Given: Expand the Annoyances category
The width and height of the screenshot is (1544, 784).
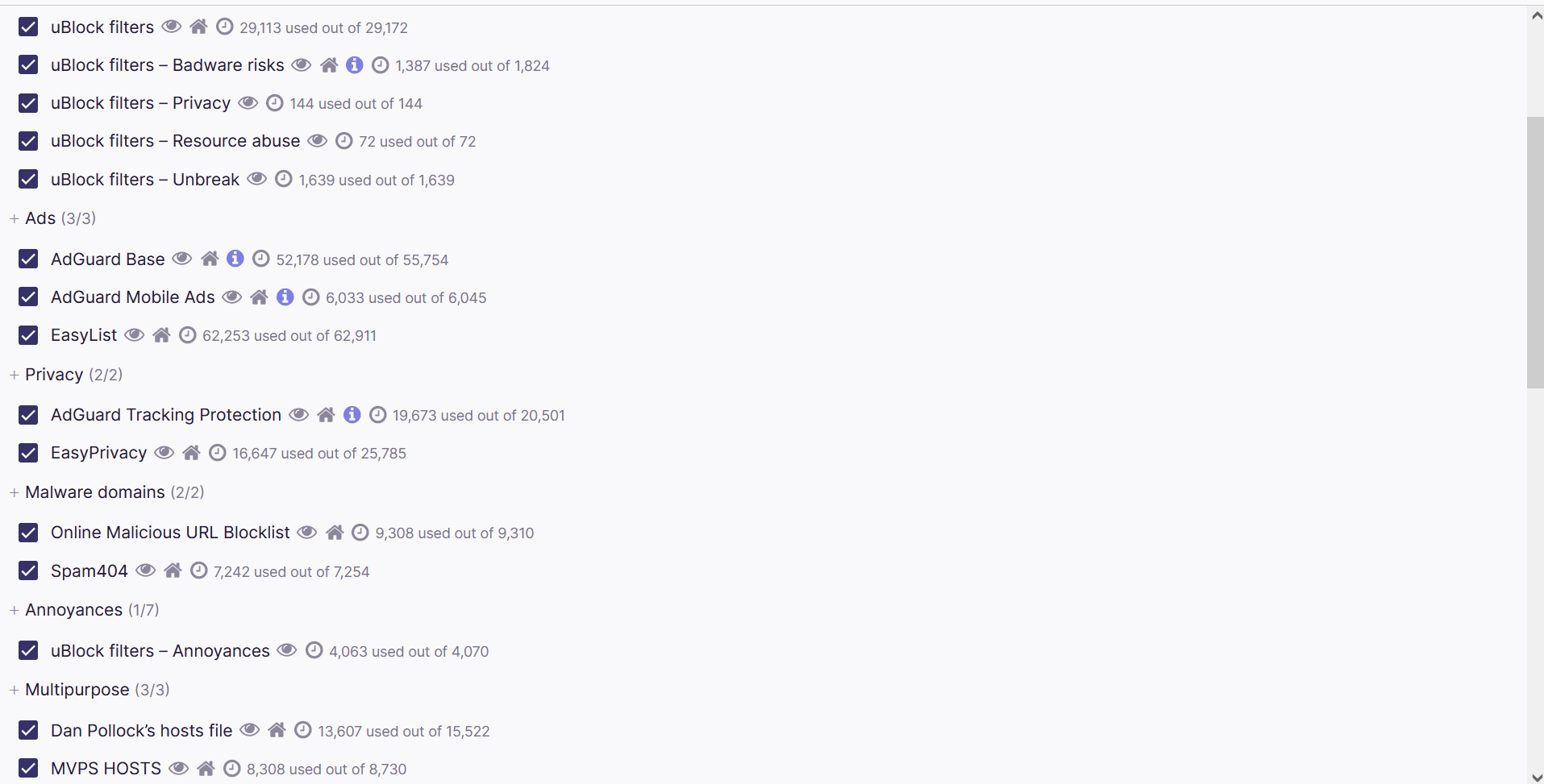Looking at the screenshot, I should pos(13,610).
